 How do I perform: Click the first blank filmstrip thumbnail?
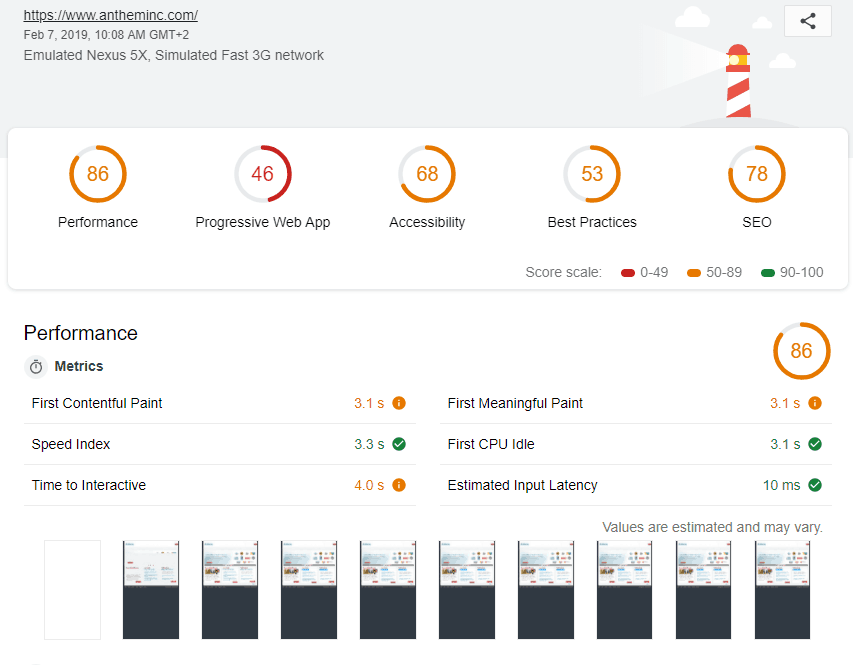pyautogui.click(x=72, y=589)
